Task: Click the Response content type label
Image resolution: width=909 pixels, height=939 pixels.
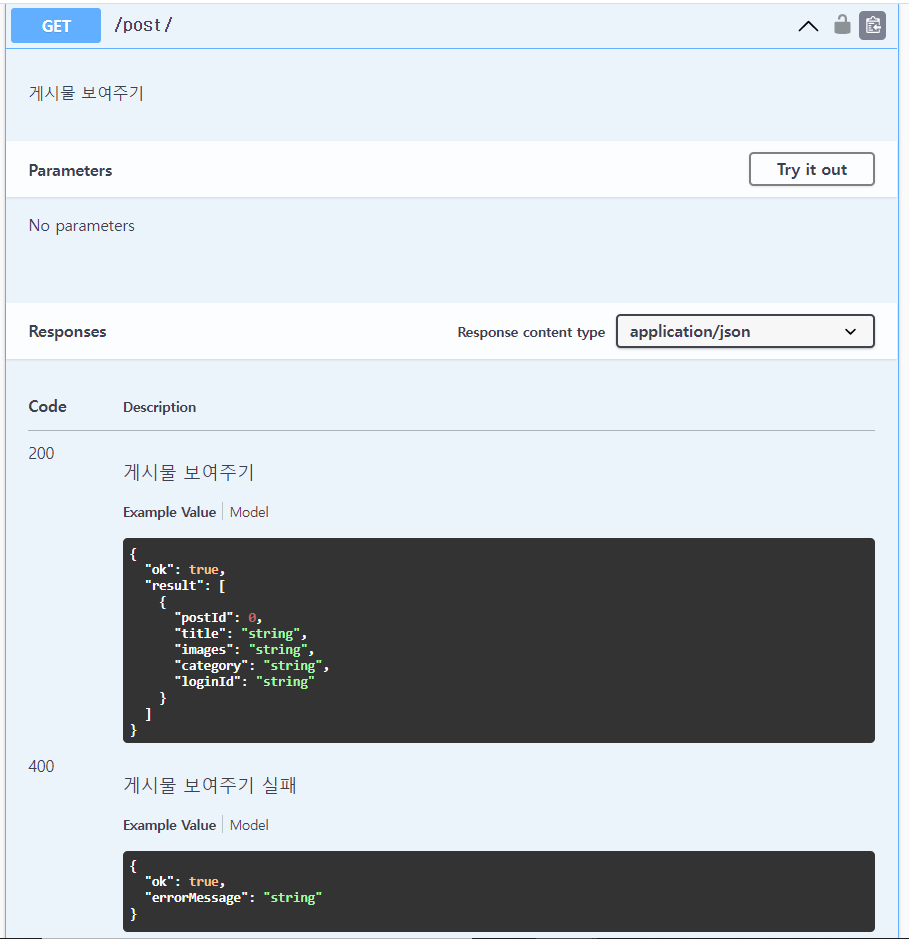Action: pos(531,332)
